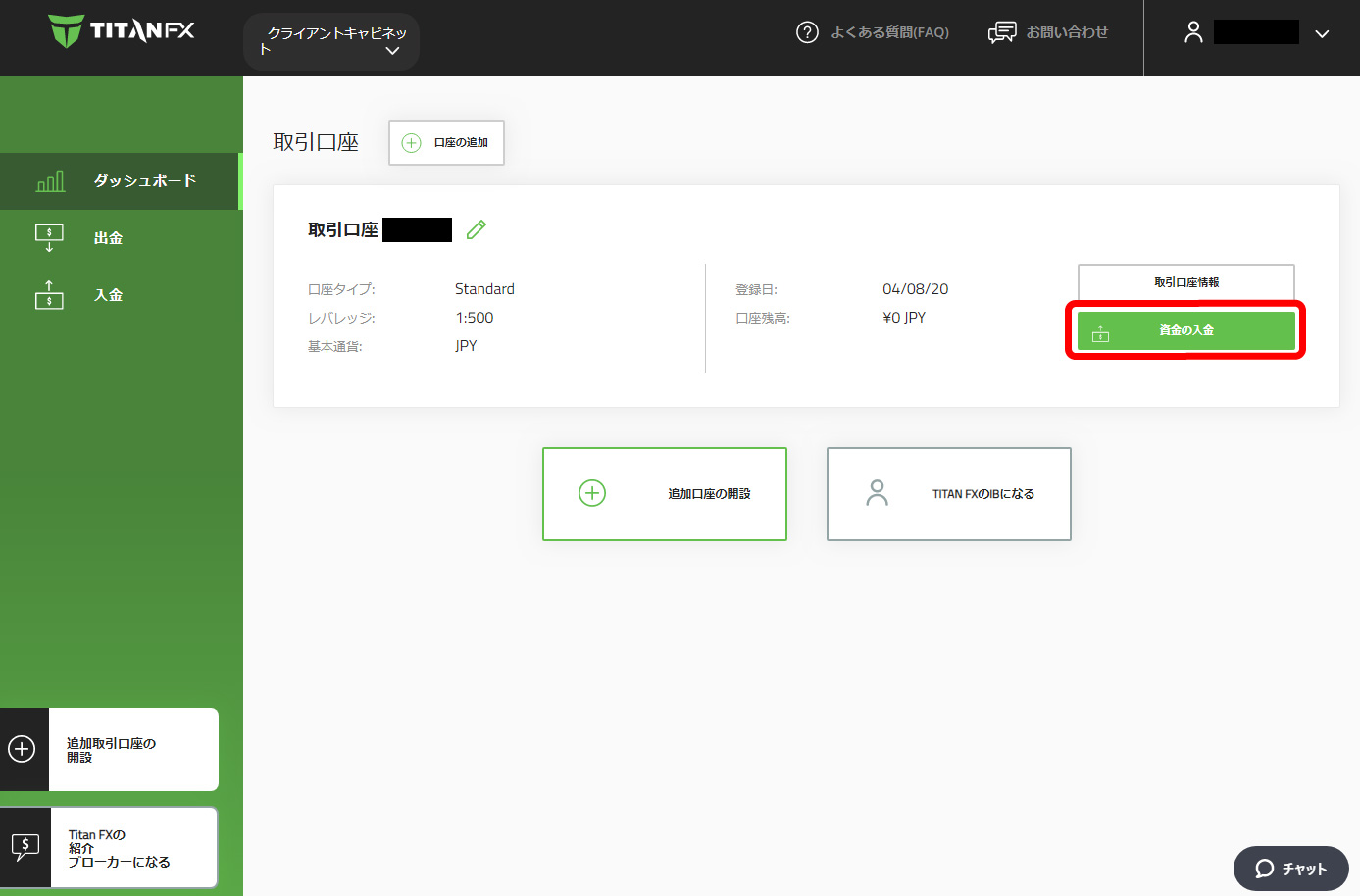Click TITAN FXのIBになる card
The height and width of the screenshot is (896, 1360).
coord(949,494)
